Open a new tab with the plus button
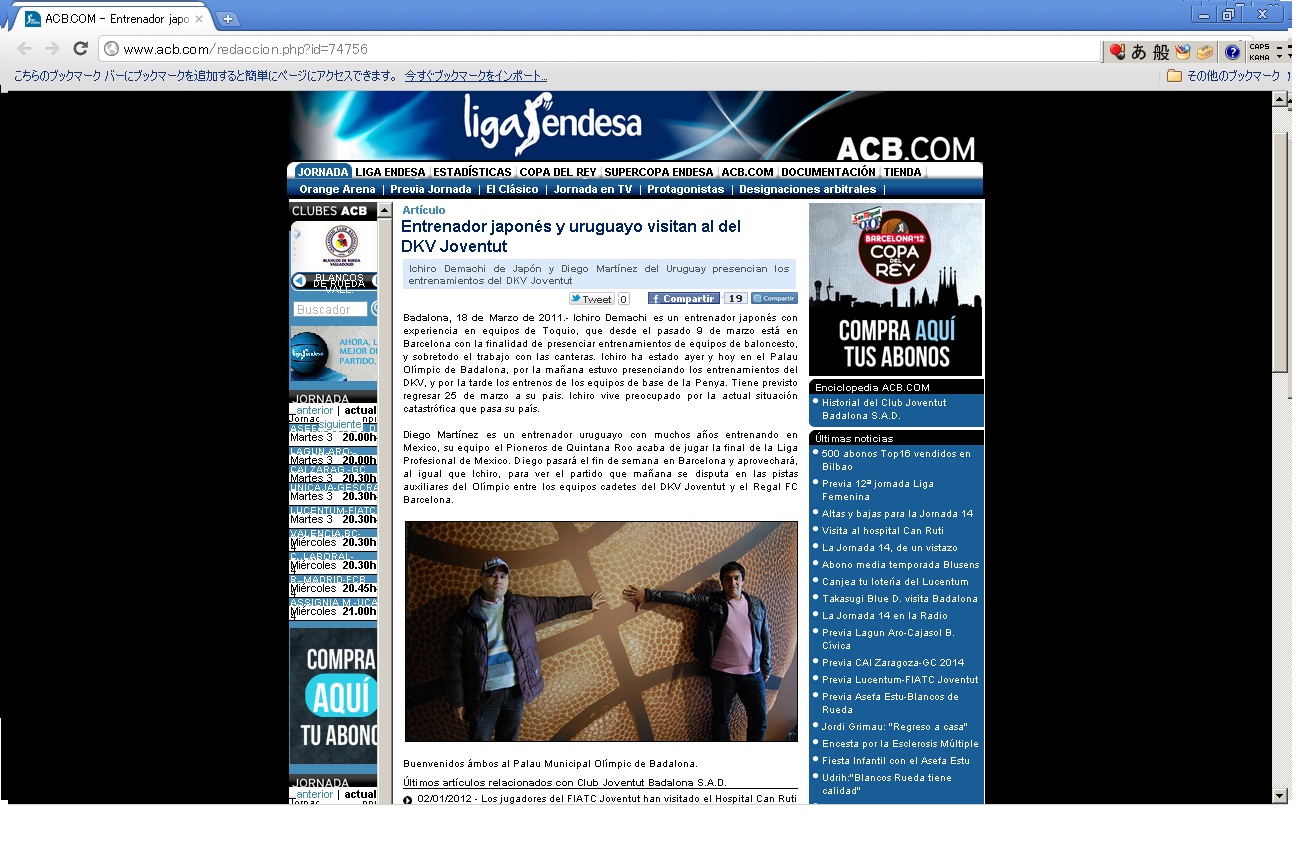The height and width of the screenshot is (844, 1300). click(228, 18)
